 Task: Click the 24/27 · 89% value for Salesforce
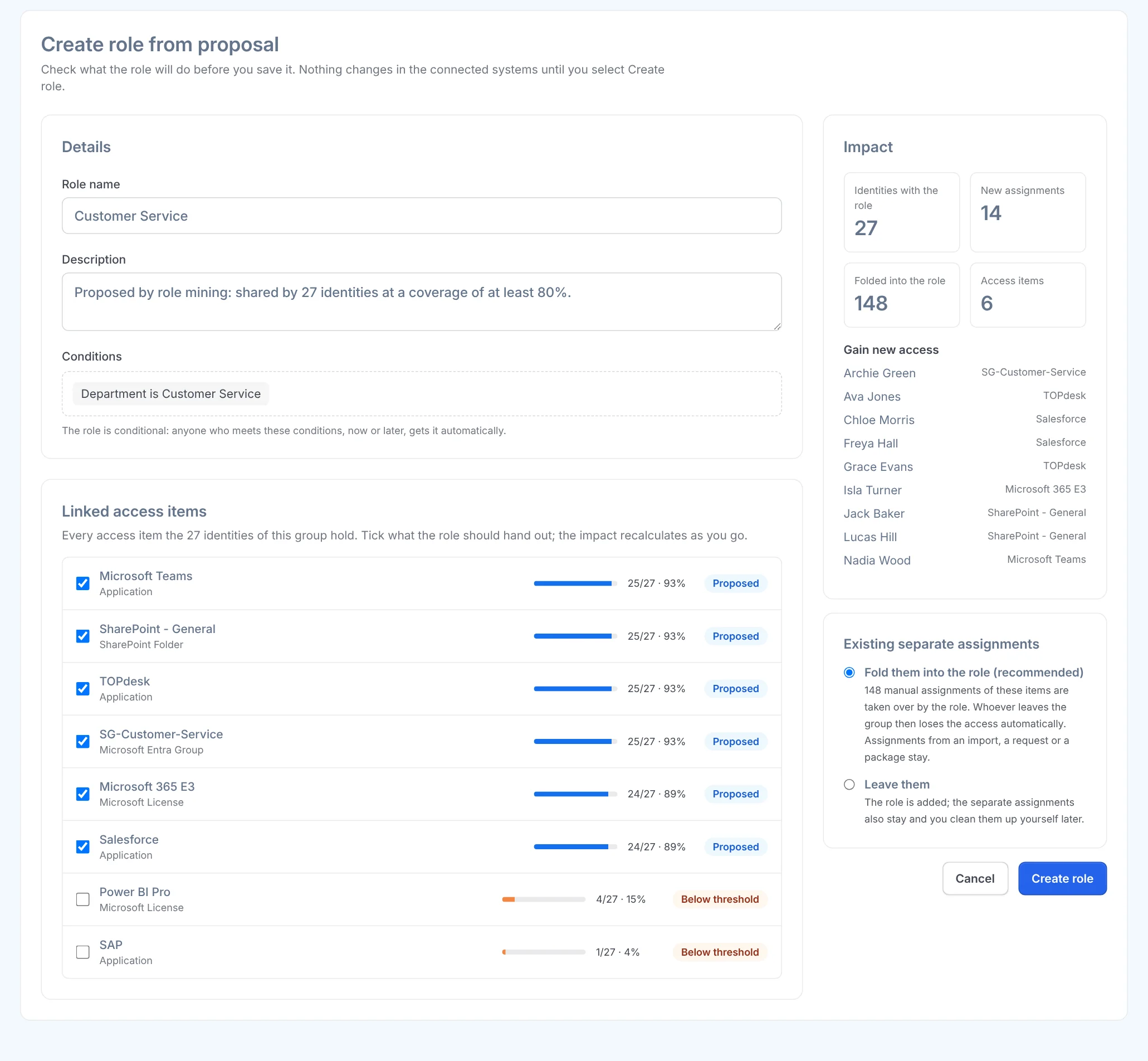tap(657, 847)
